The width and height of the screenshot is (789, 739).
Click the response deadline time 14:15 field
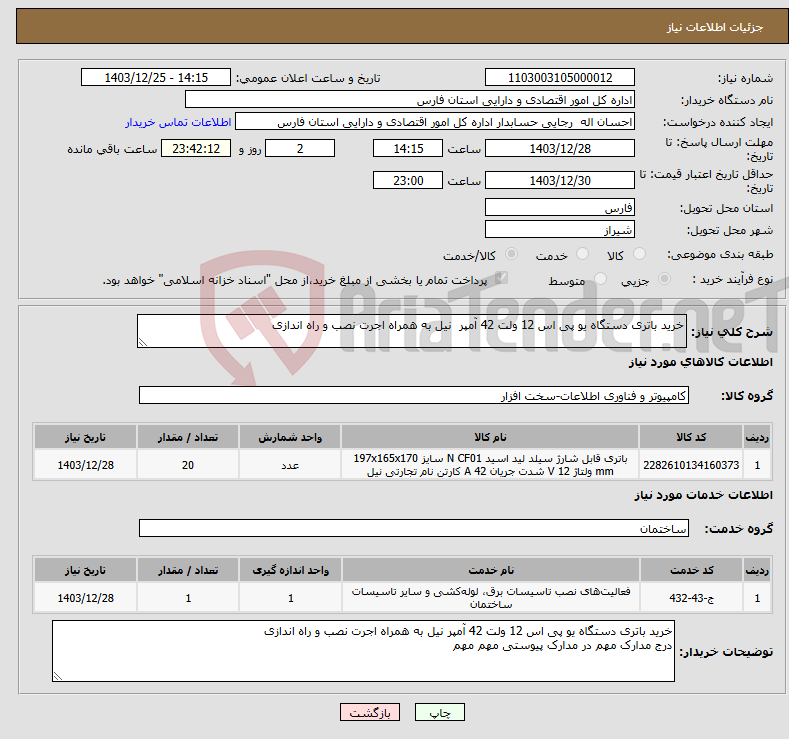click(x=408, y=148)
